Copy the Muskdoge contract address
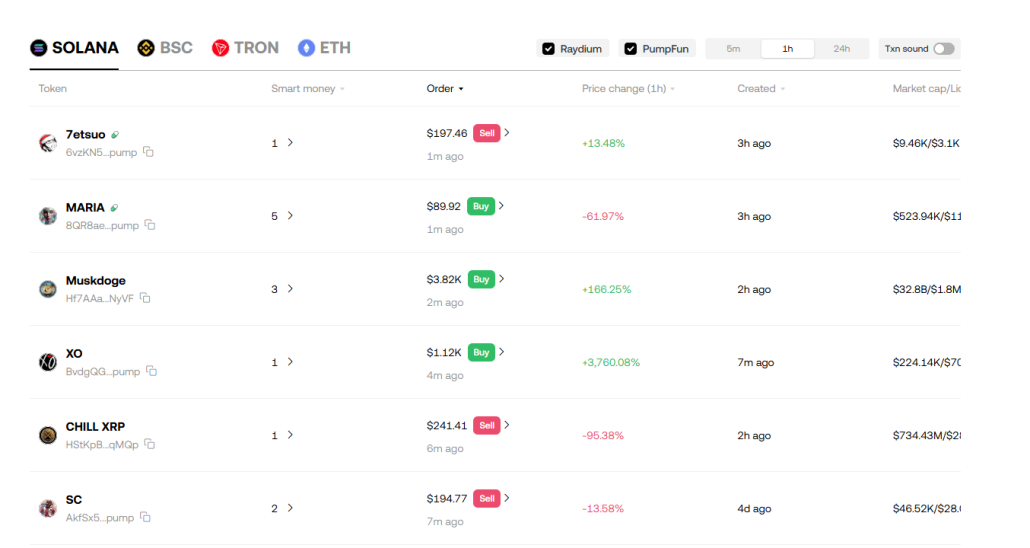Viewport: 1030px width, 548px height. click(x=145, y=298)
